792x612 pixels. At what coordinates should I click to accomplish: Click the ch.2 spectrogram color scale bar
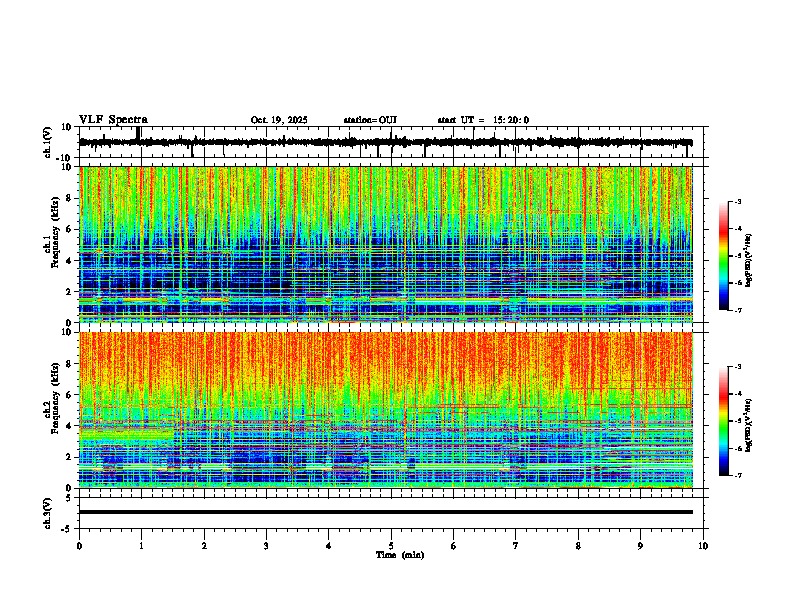[x=724, y=421]
